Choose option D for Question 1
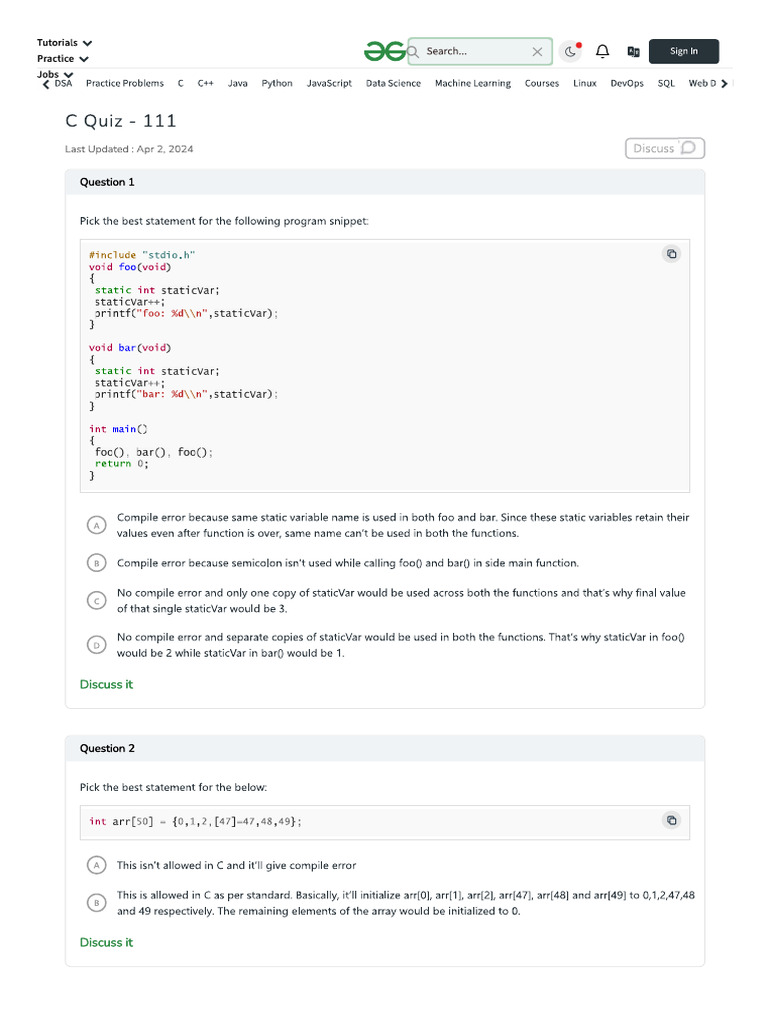The image size is (768, 1024). point(96,645)
